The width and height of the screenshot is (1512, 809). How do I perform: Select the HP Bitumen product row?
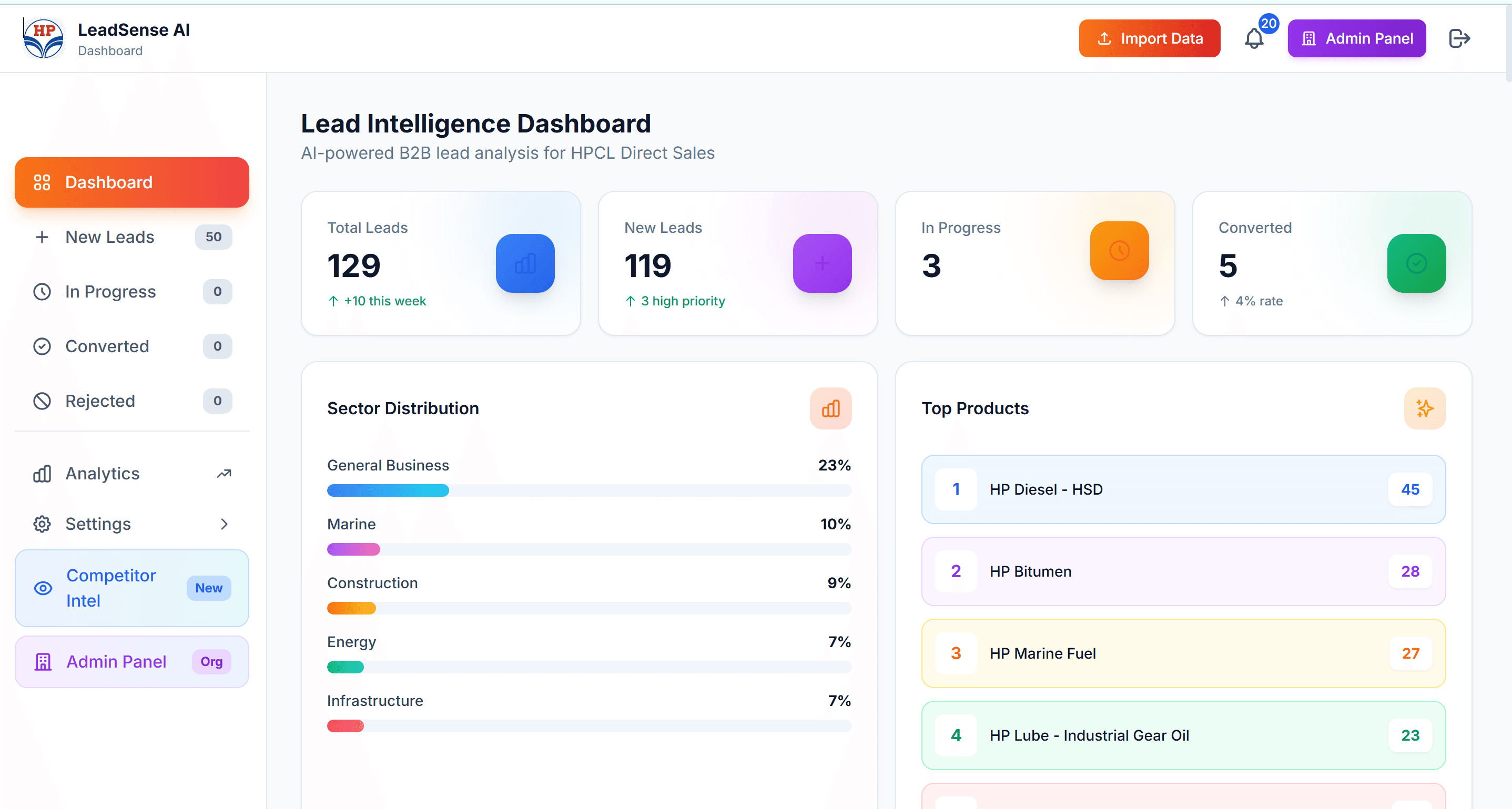[x=1183, y=571]
